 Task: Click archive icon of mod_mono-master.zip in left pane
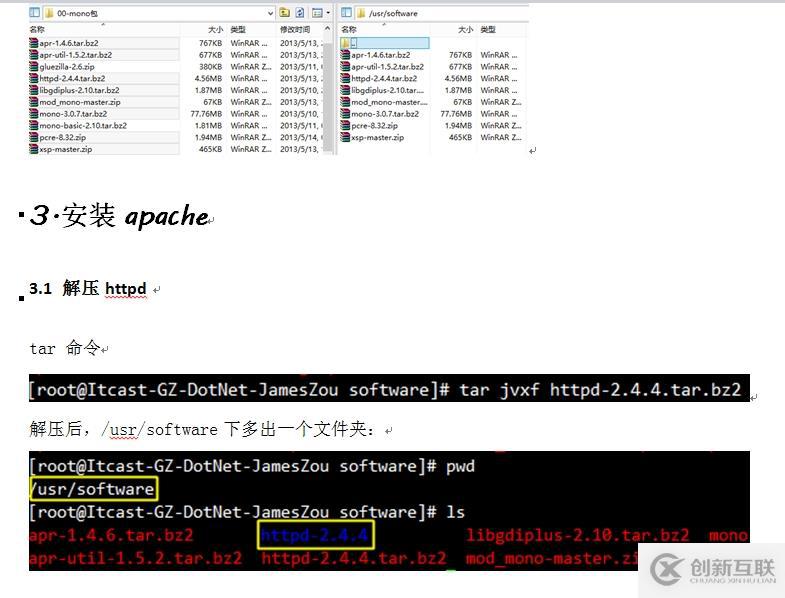pos(34,102)
